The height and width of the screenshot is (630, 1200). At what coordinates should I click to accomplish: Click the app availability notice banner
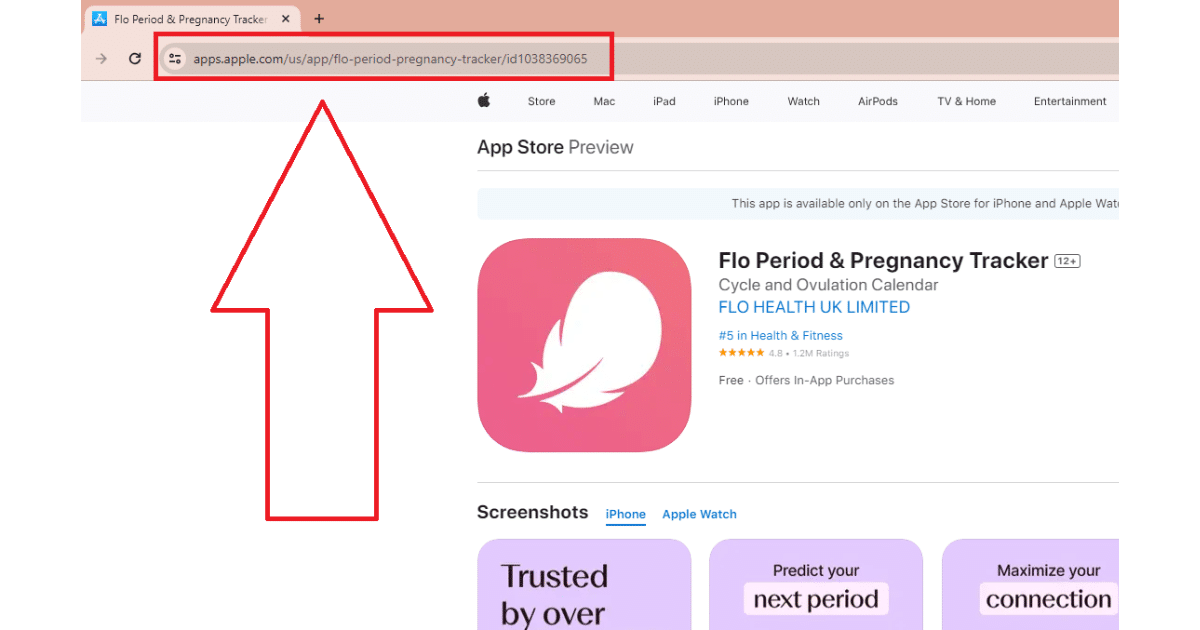(798, 203)
